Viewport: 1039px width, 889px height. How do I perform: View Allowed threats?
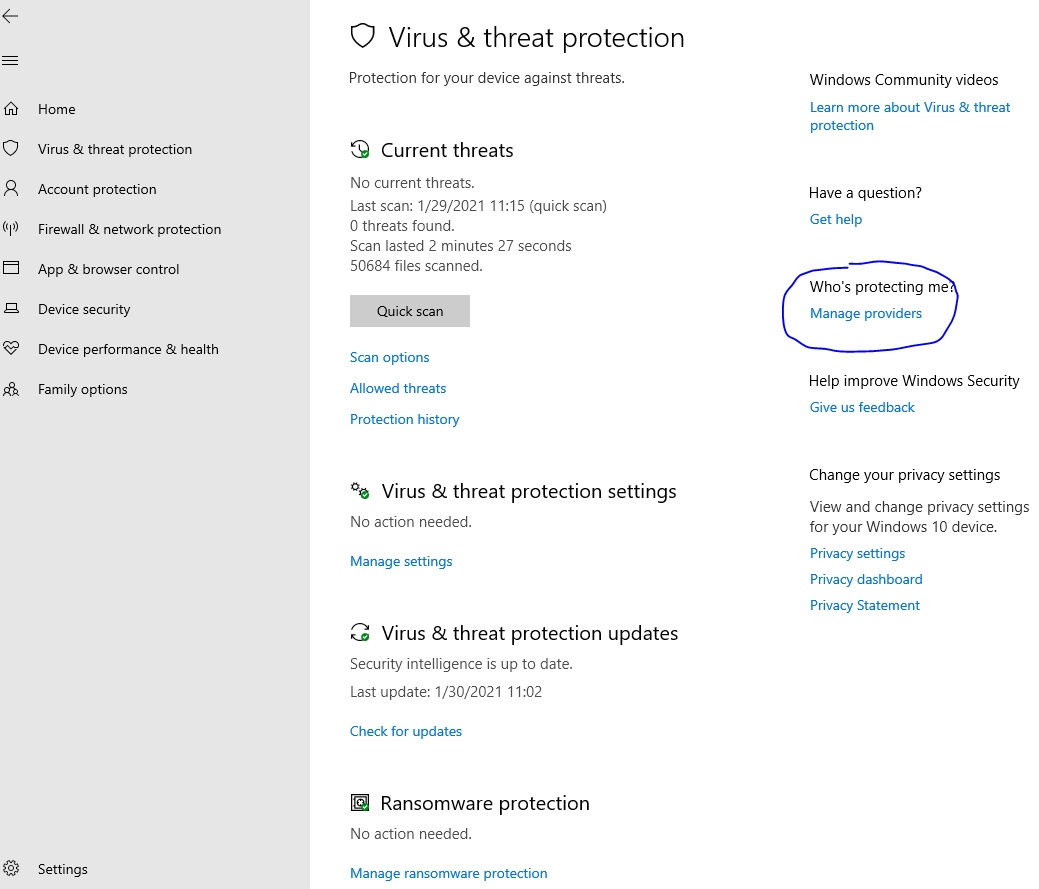click(398, 388)
